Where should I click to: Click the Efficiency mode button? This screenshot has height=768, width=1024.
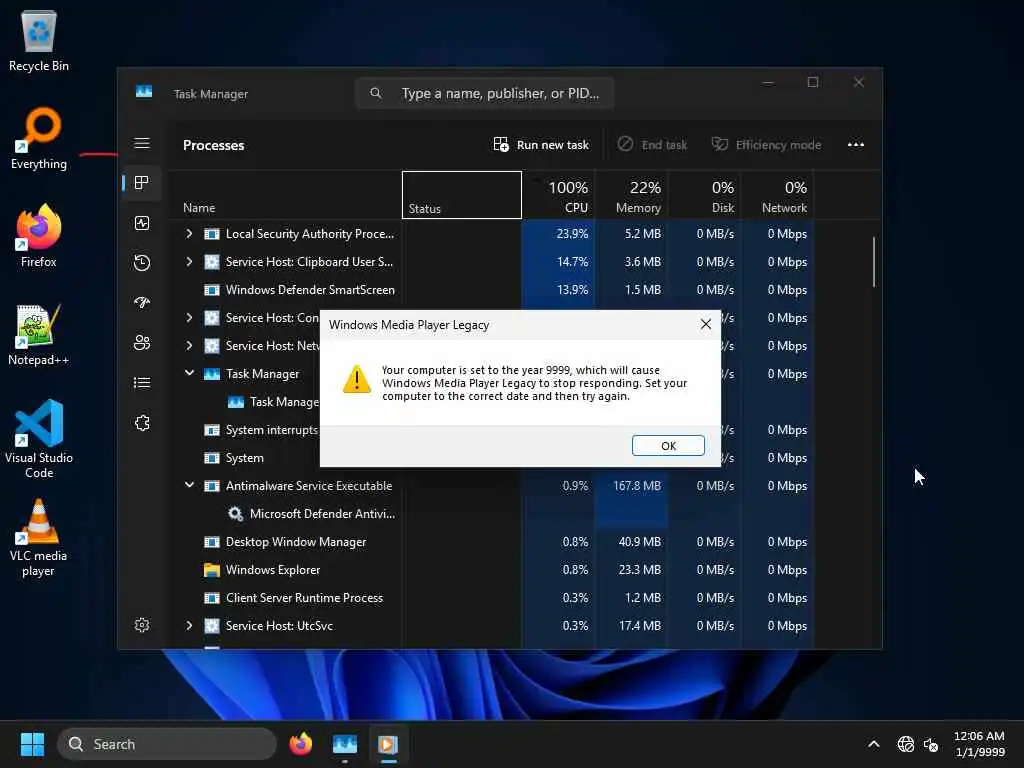tap(765, 144)
